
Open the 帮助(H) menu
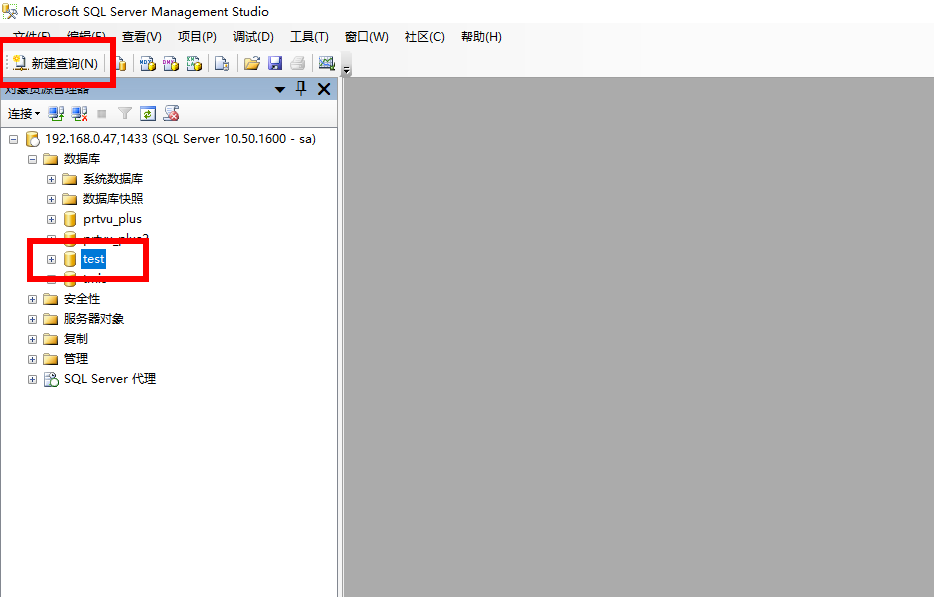(x=481, y=37)
